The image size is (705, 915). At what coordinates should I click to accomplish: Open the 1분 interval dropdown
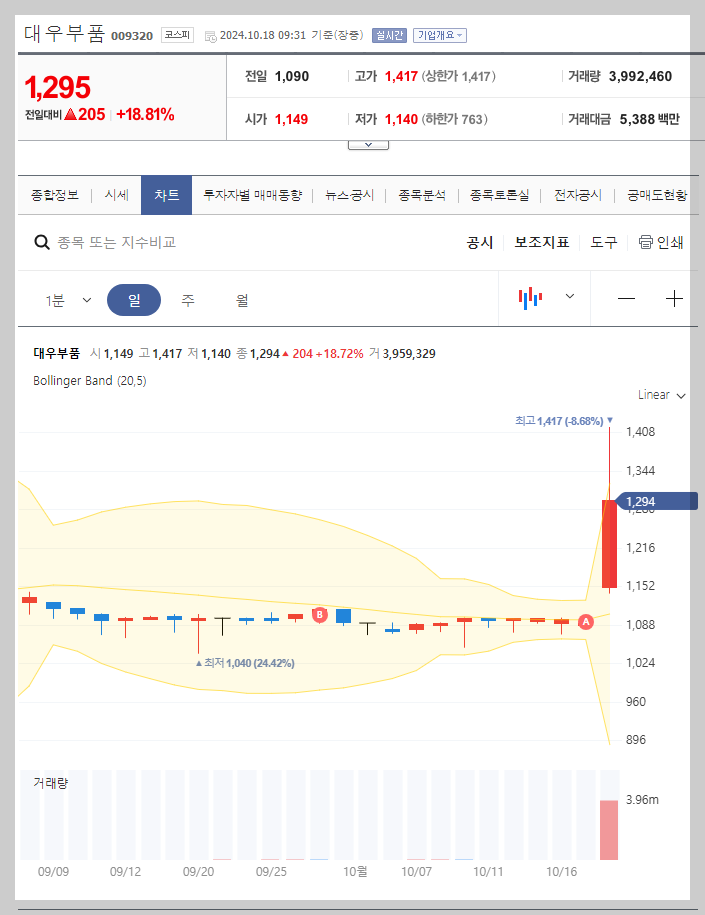pos(66,300)
